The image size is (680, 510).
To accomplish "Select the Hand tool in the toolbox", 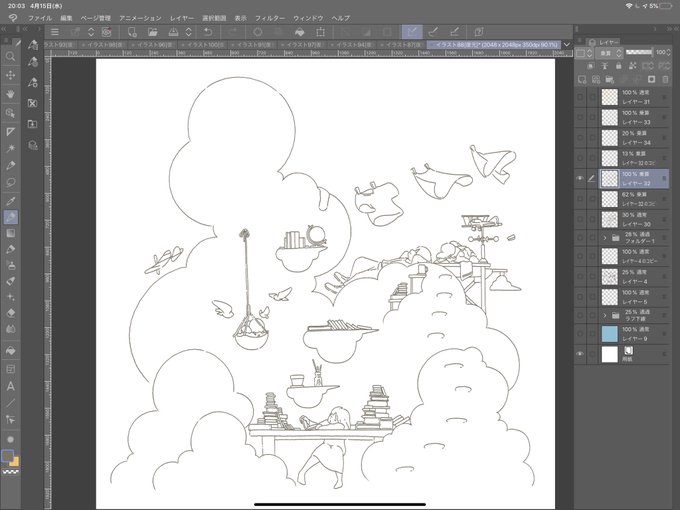I will coord(10,94).
